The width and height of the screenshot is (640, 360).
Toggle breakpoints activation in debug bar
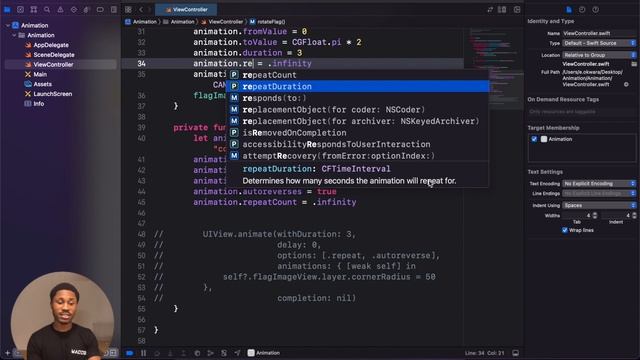129,353
